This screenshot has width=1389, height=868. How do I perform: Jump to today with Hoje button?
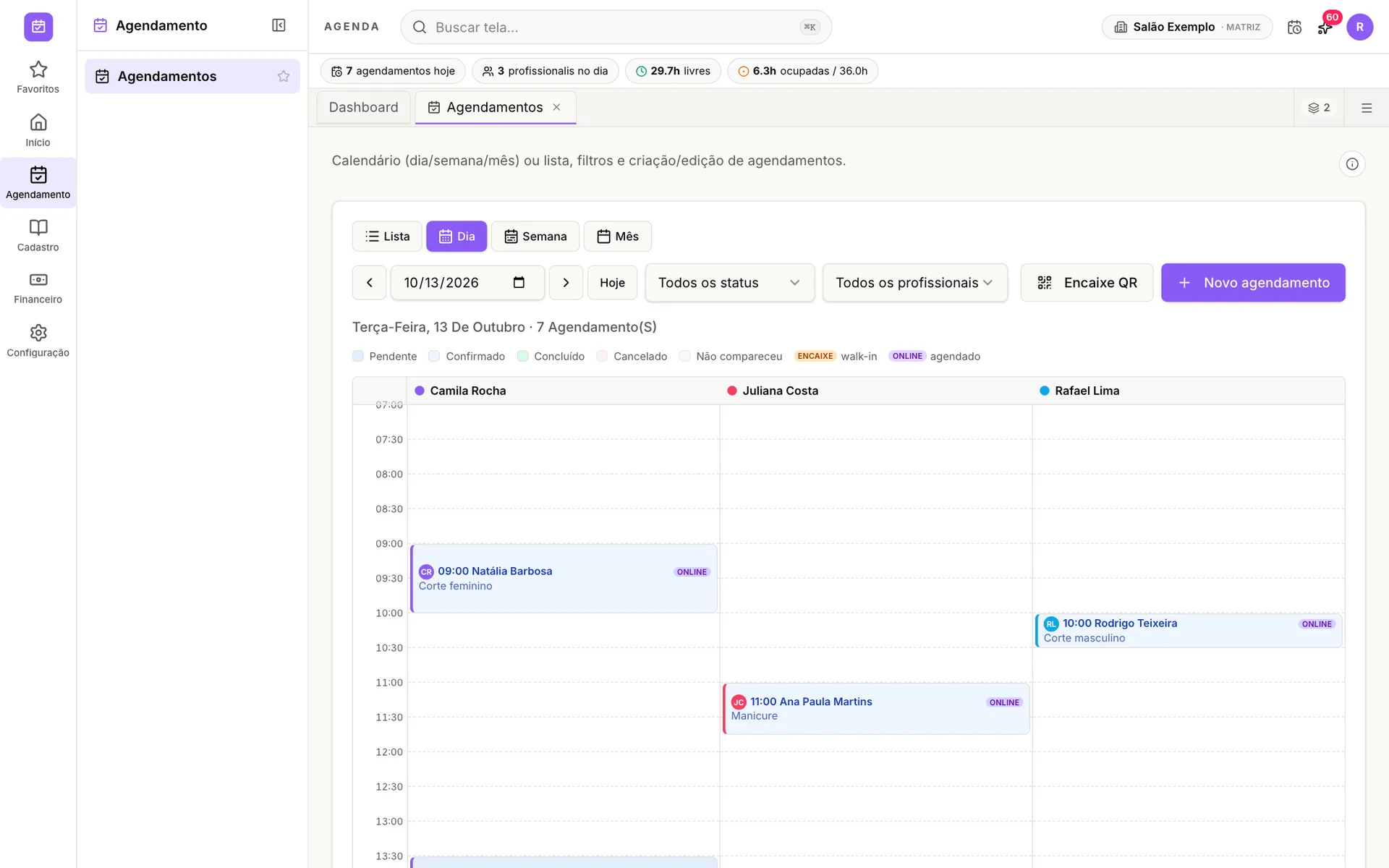[612, 283]
